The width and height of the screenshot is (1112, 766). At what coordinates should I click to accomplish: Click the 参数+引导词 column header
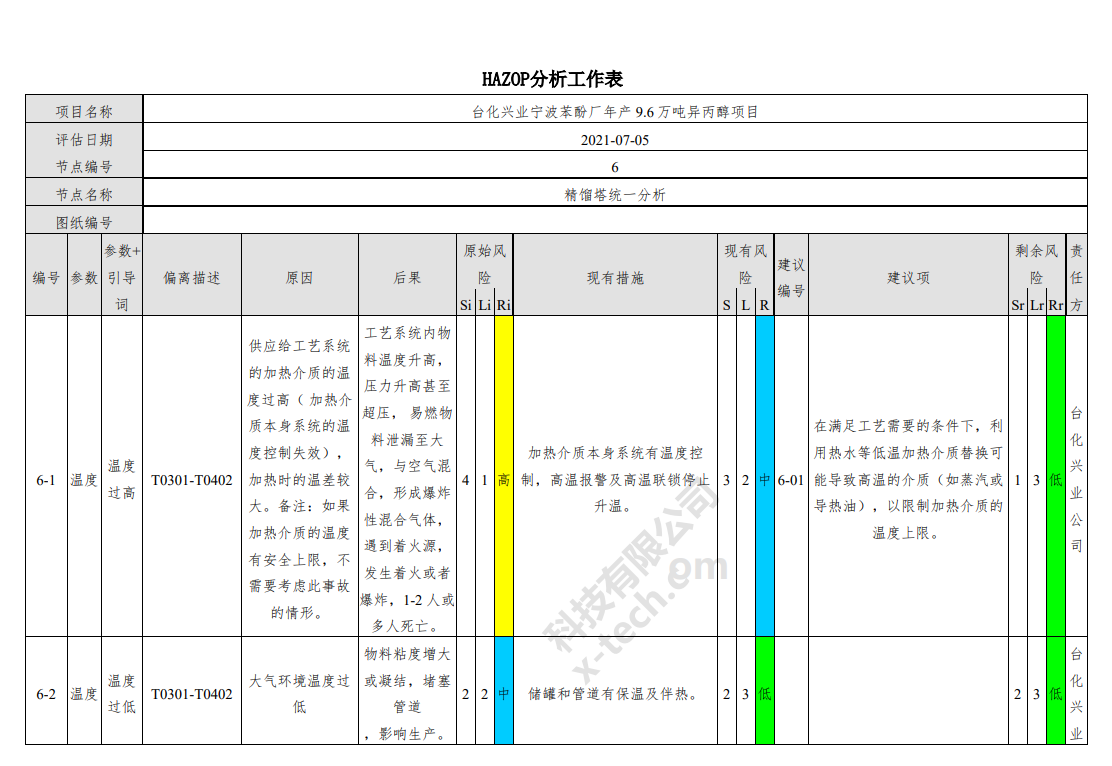122,275
